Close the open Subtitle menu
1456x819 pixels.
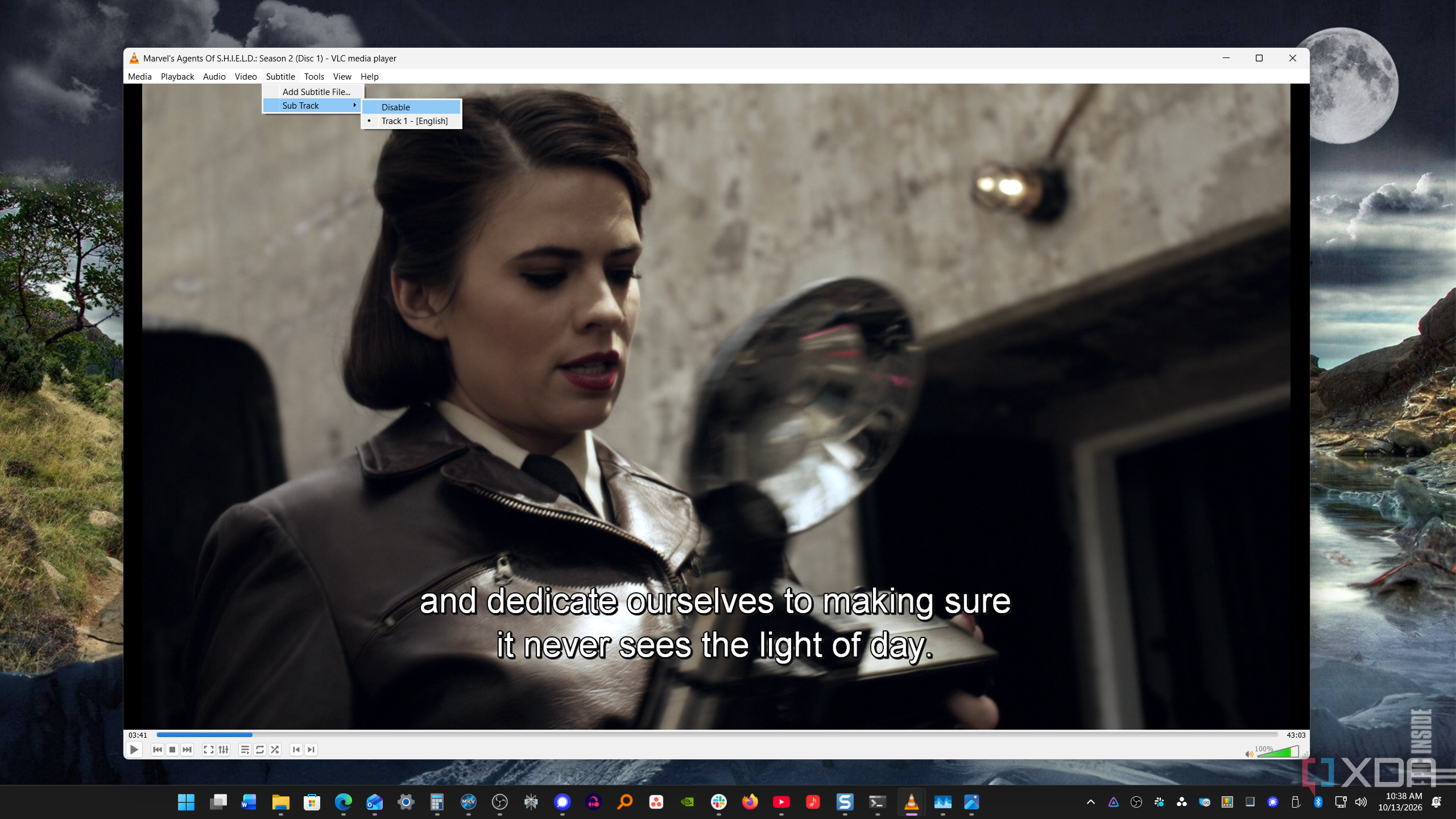point(280,76)
